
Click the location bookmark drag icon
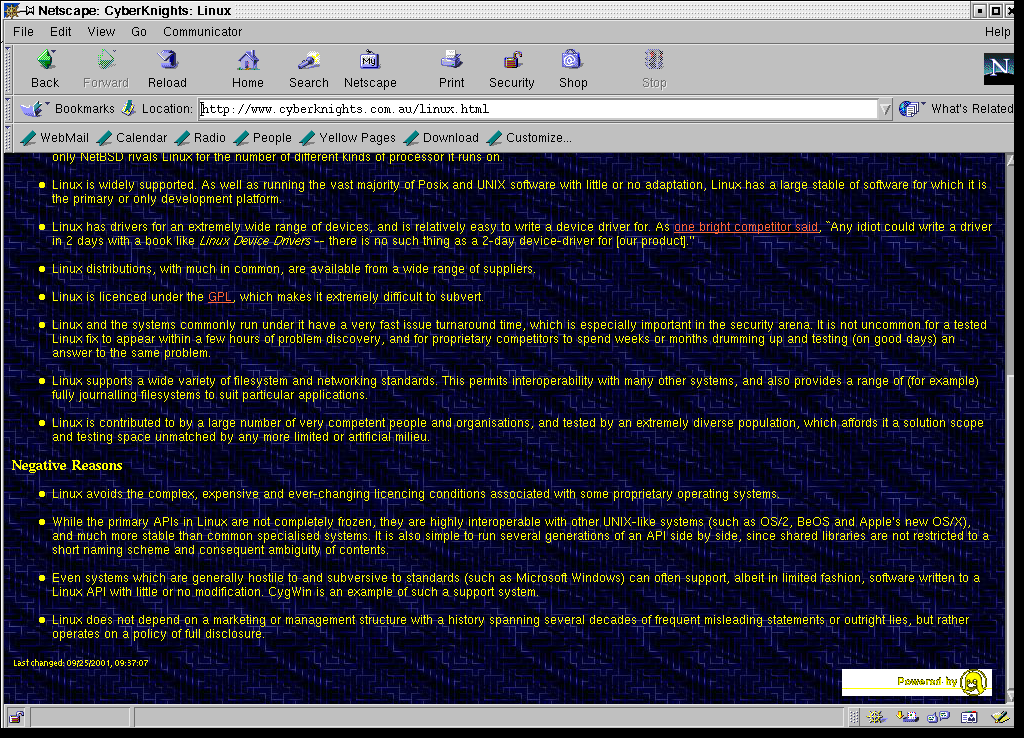[x=129, y=108]
